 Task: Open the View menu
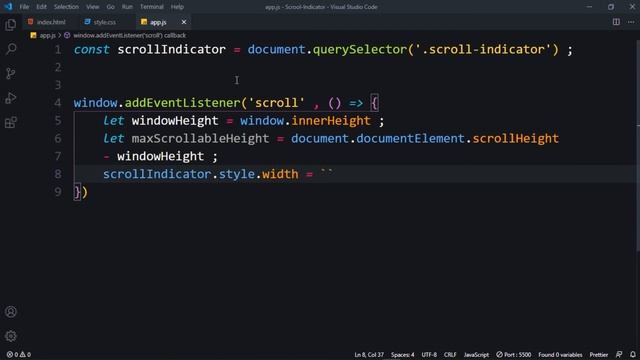pyautogui.click(x=93, y=7)
